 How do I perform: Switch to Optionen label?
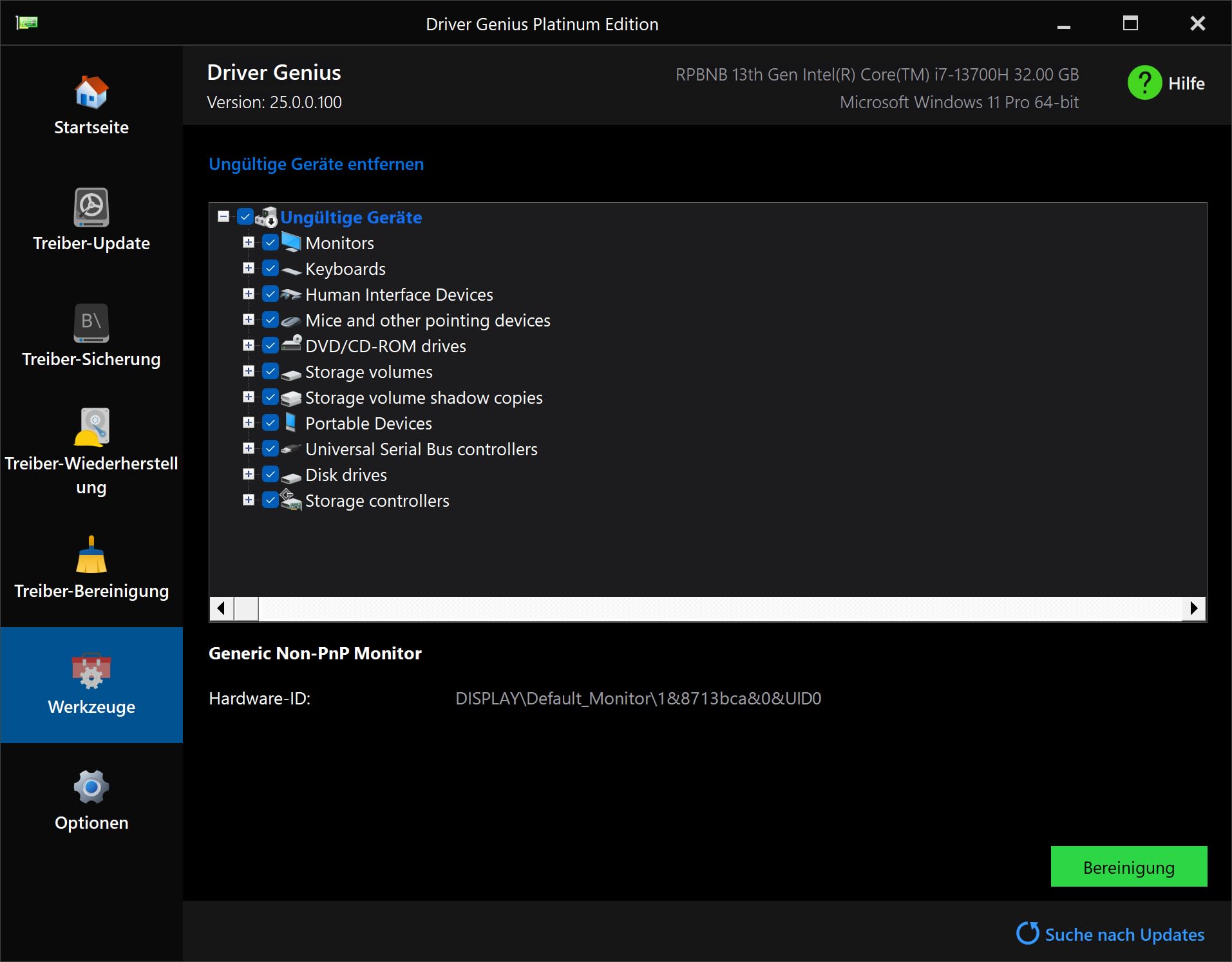tap(91, 823)
